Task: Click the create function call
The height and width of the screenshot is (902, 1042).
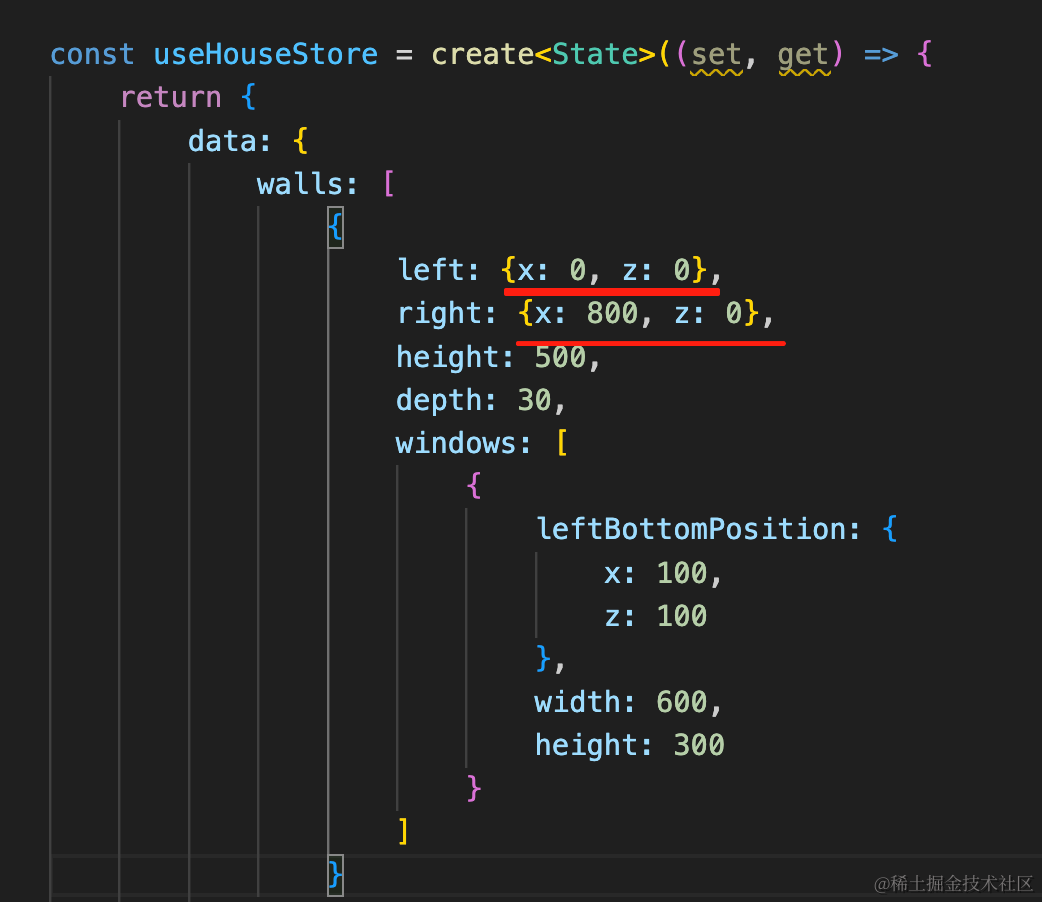Action: tap(482, 54)
